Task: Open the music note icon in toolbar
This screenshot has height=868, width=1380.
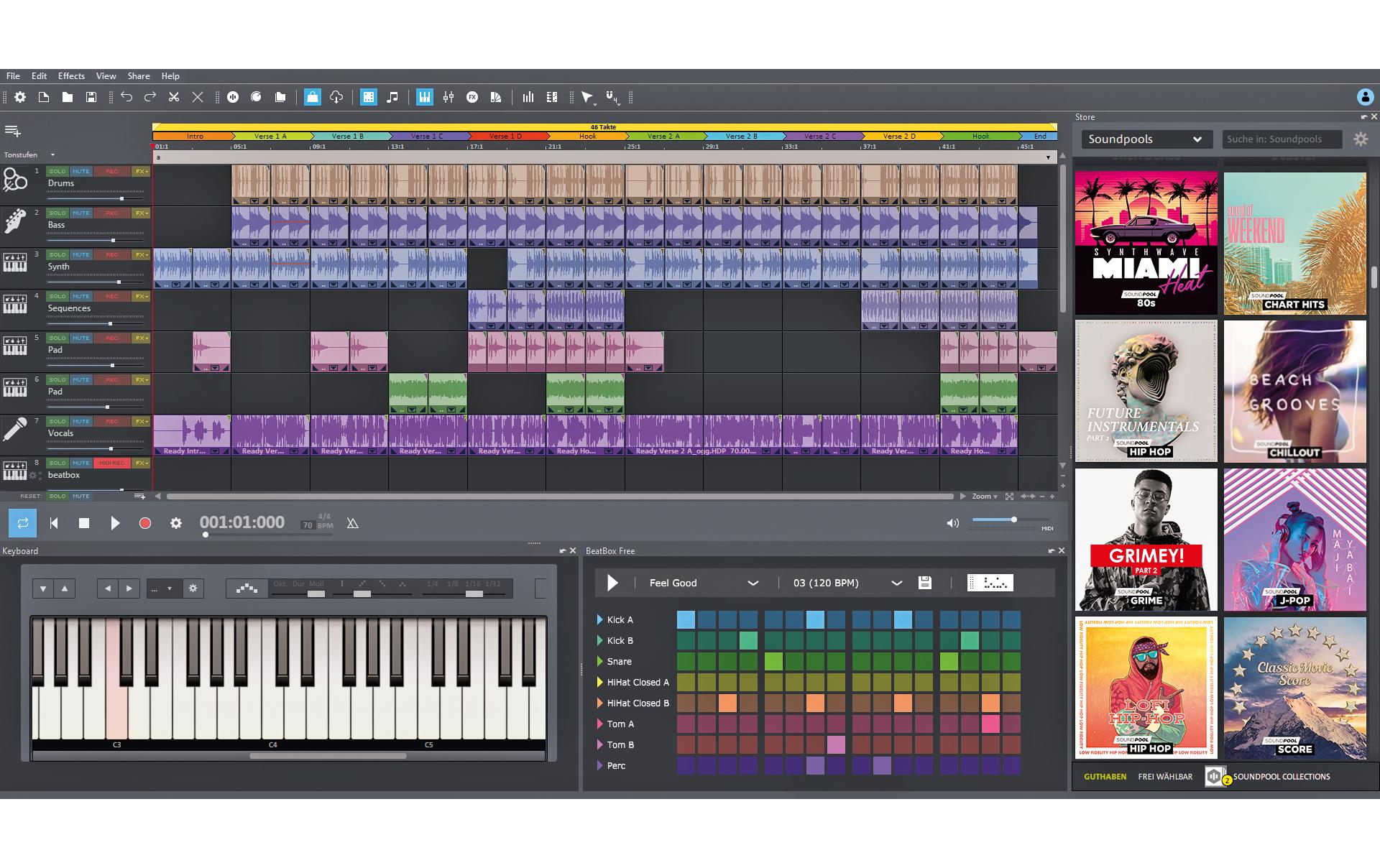Action: tap(392, 97)
